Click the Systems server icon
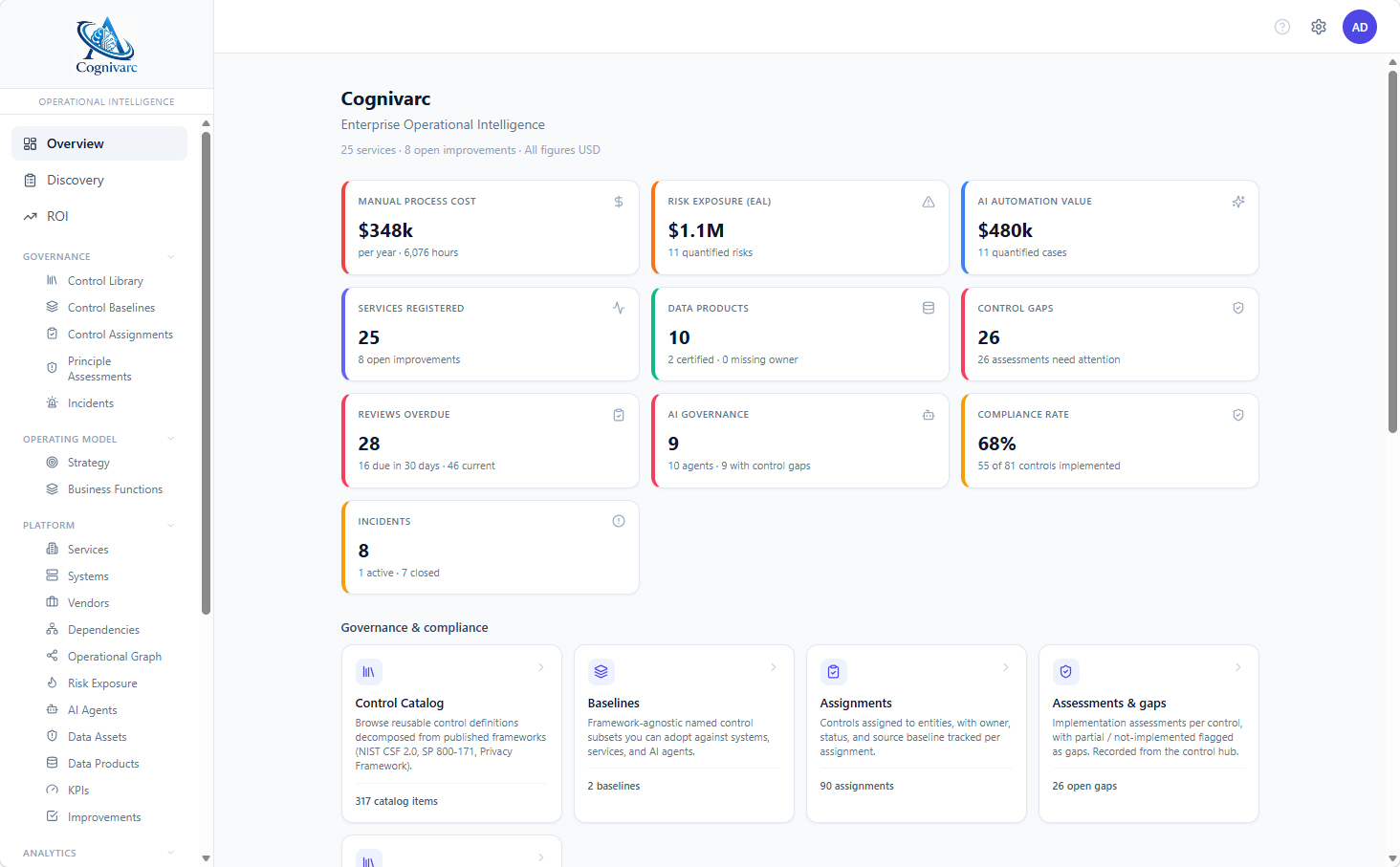This screenshot has width=1400, height=867. (x=53, y=575)
